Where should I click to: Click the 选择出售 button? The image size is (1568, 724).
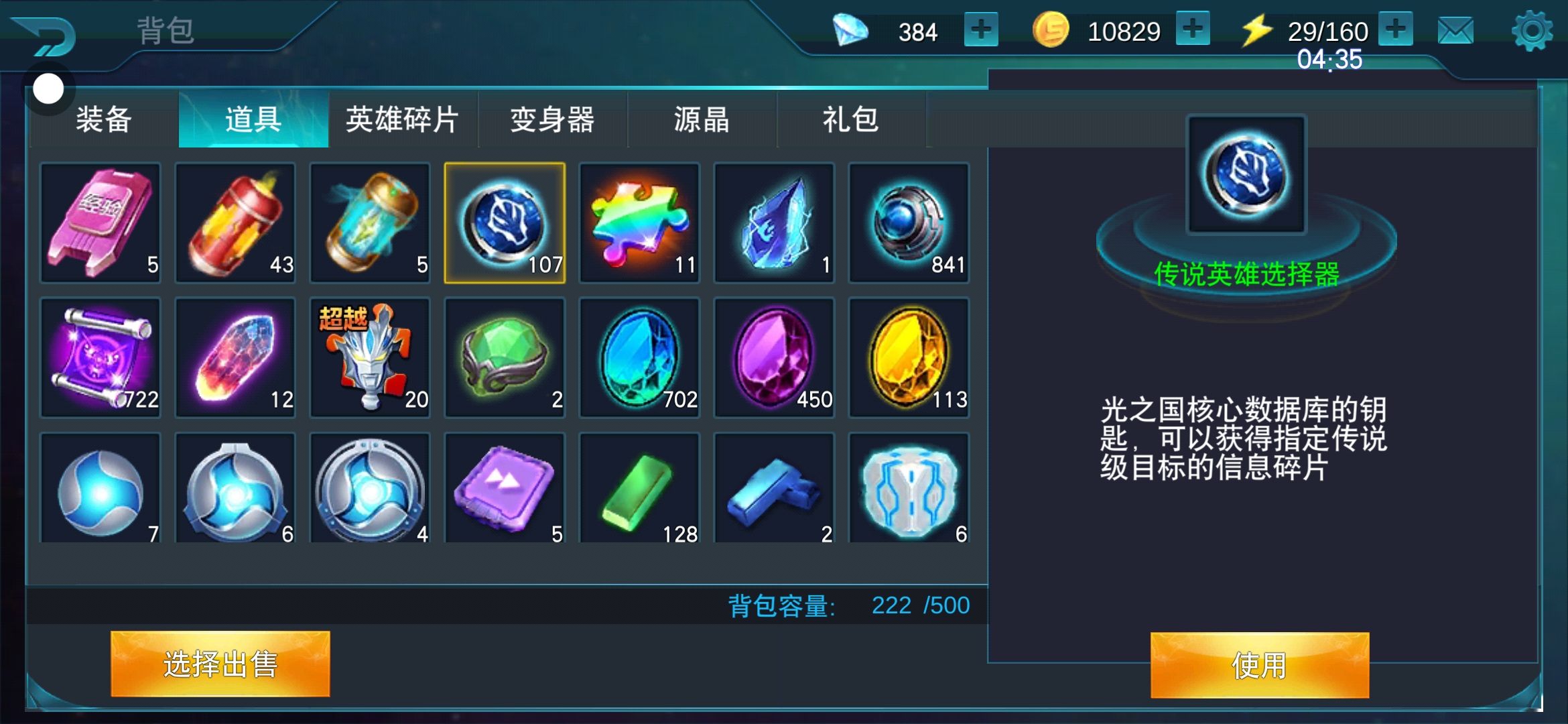220,664
